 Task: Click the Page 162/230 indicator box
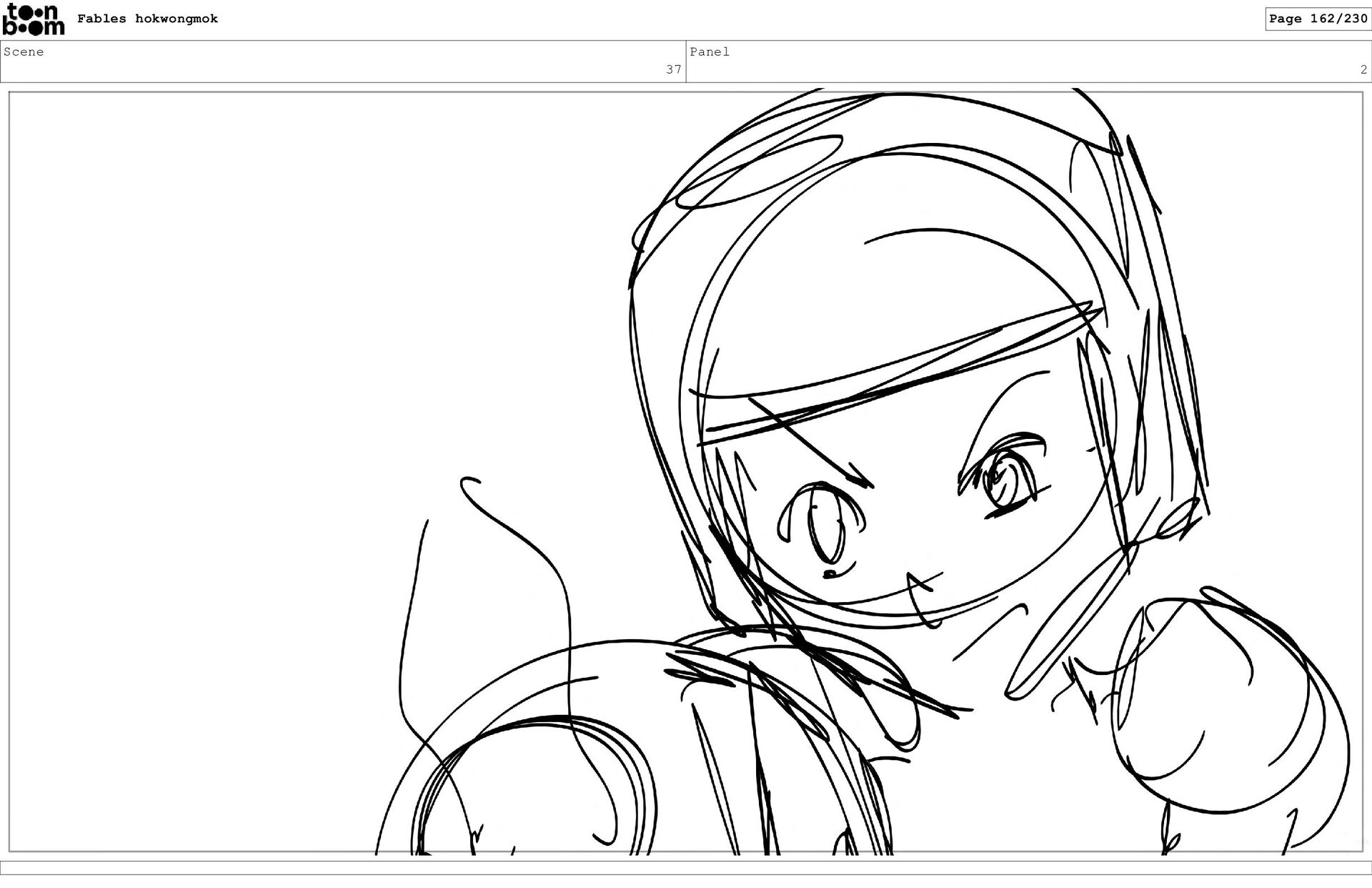click(x=1318, y=19)
